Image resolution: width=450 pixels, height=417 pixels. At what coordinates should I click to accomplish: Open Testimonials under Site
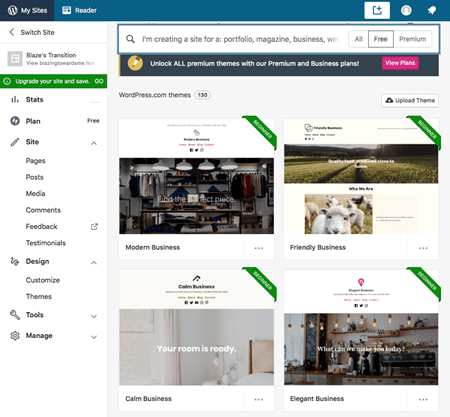(x=46, y=243)
